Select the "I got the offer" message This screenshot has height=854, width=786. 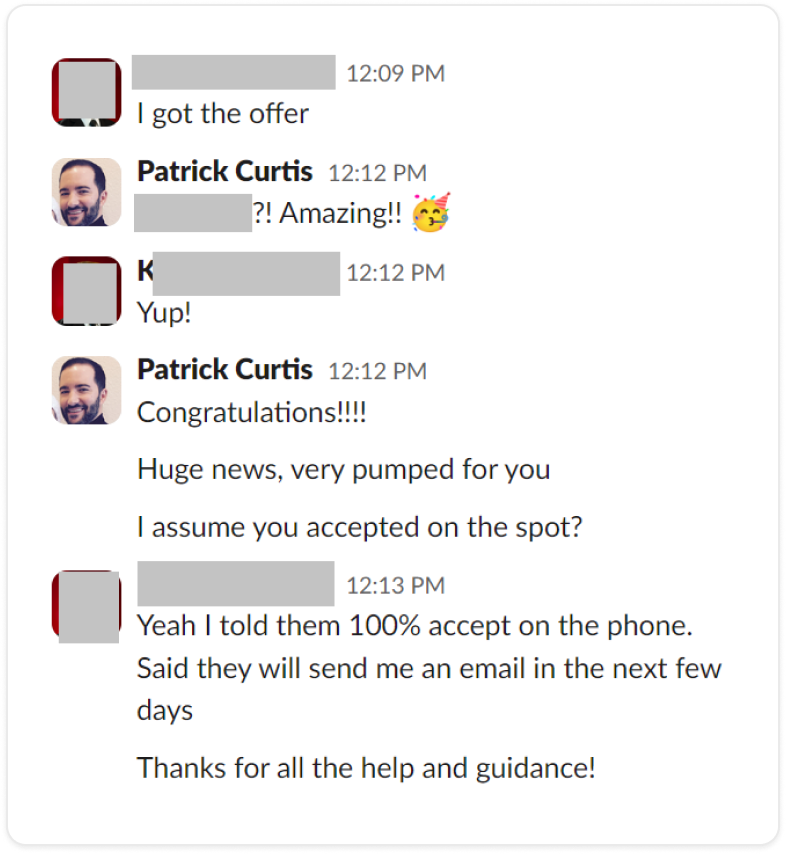(x=223, y=114)
